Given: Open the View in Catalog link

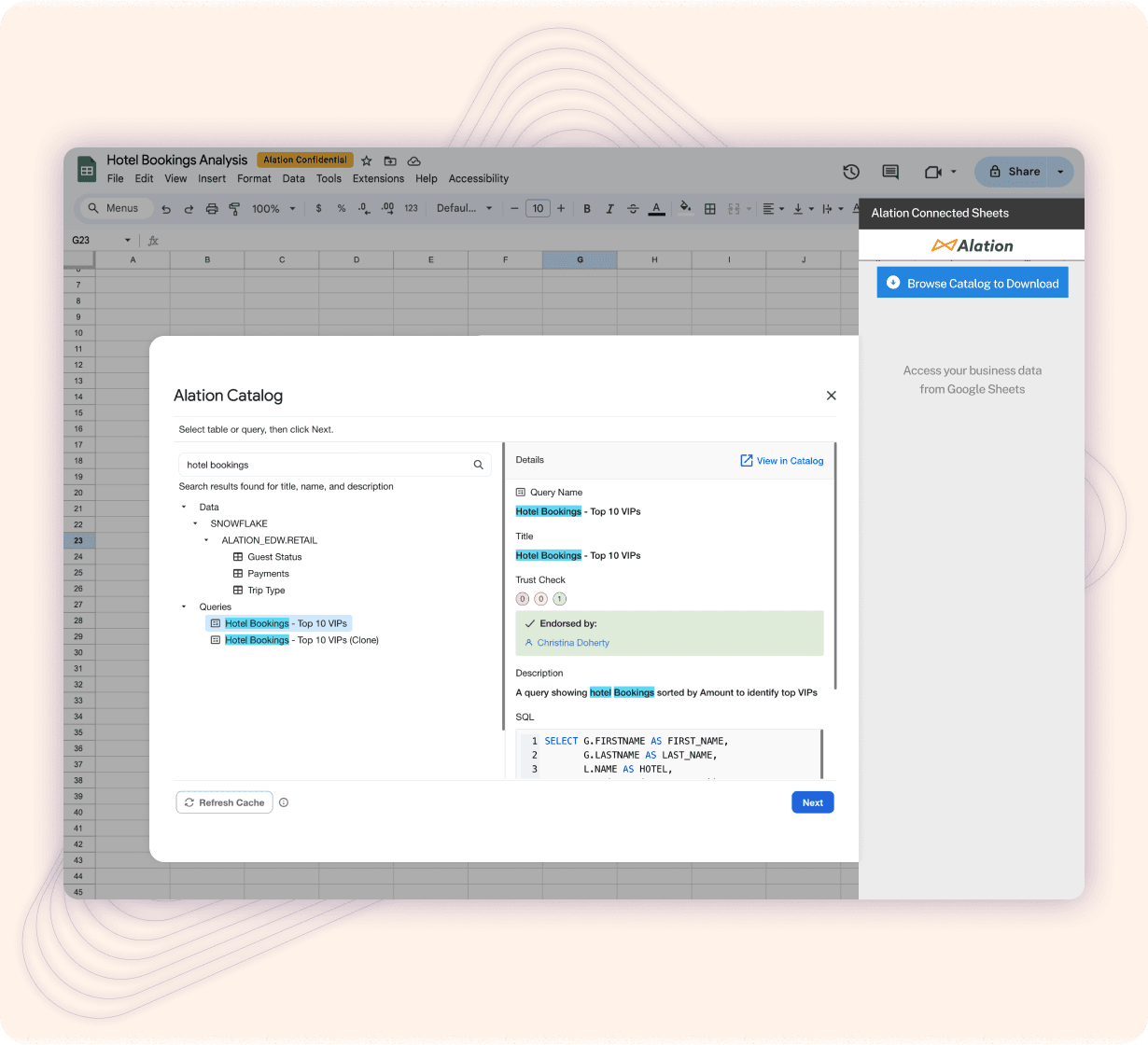Looking at the screenshot, I should pyautogui.click(x=781, y=461).
